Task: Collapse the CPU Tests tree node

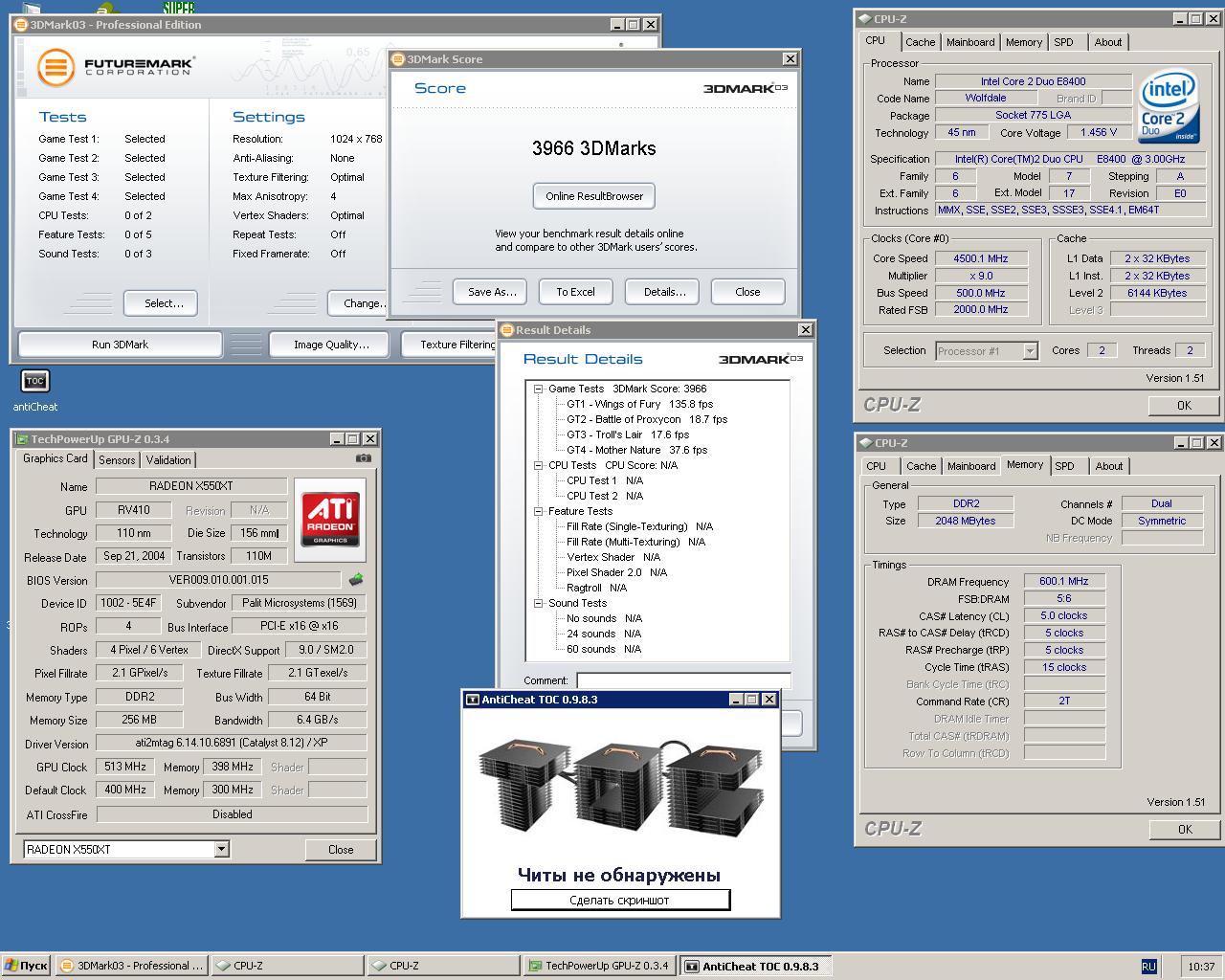Action: pyautogui.click(x=539, y=465)
